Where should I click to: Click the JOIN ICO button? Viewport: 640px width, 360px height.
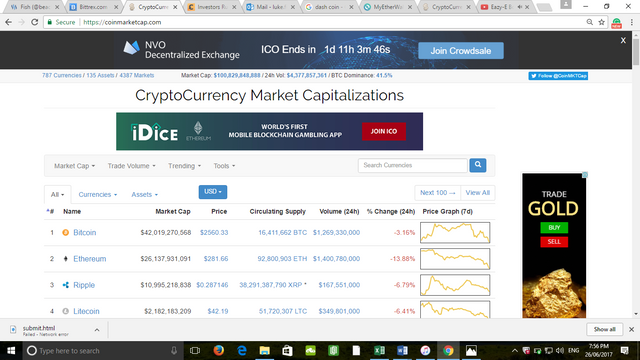click(384, 131)
